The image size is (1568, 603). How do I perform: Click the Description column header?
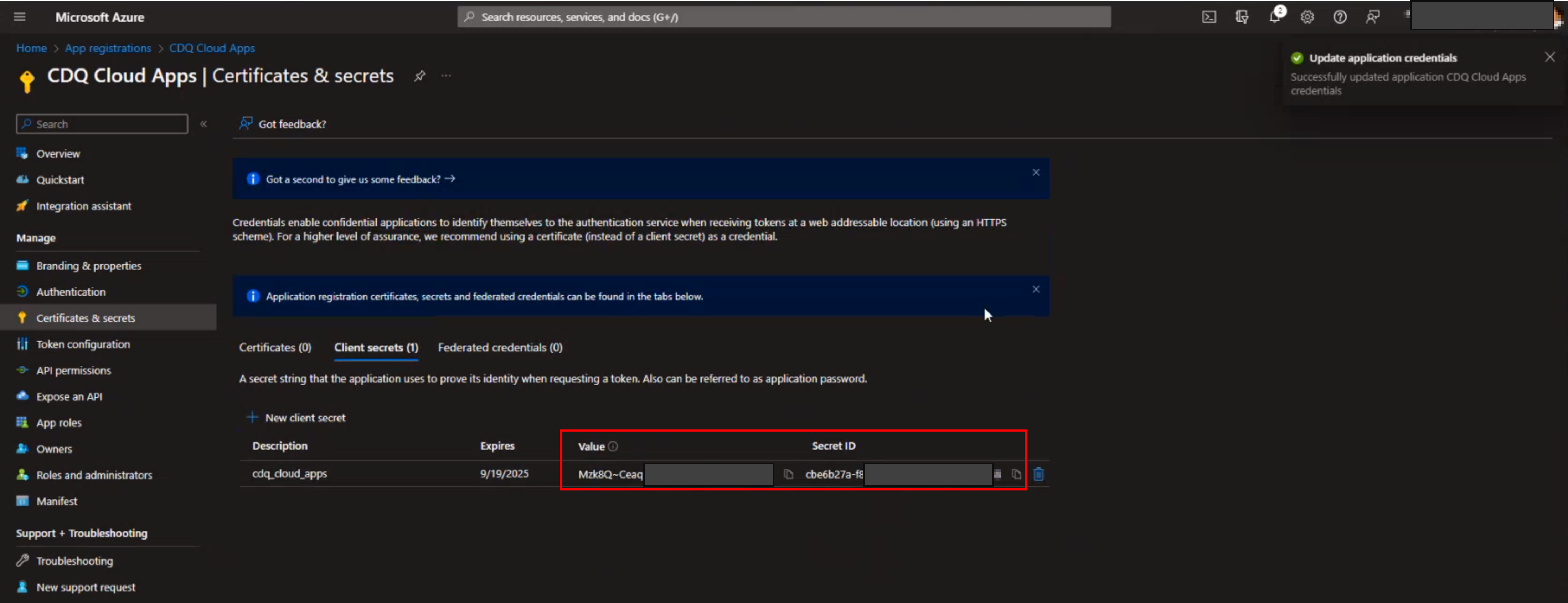click(x=280, y=446)
